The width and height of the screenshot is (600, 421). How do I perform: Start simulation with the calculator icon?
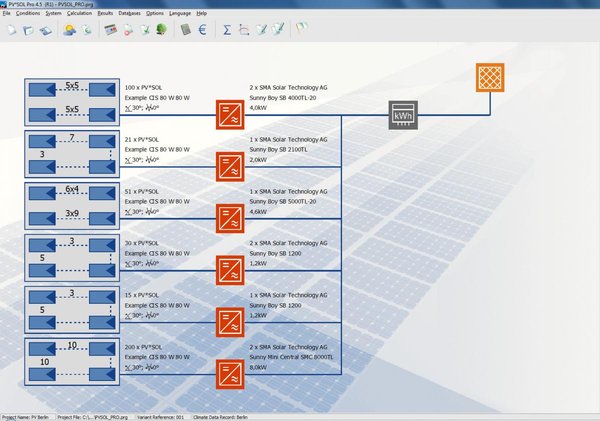(186, 29)
